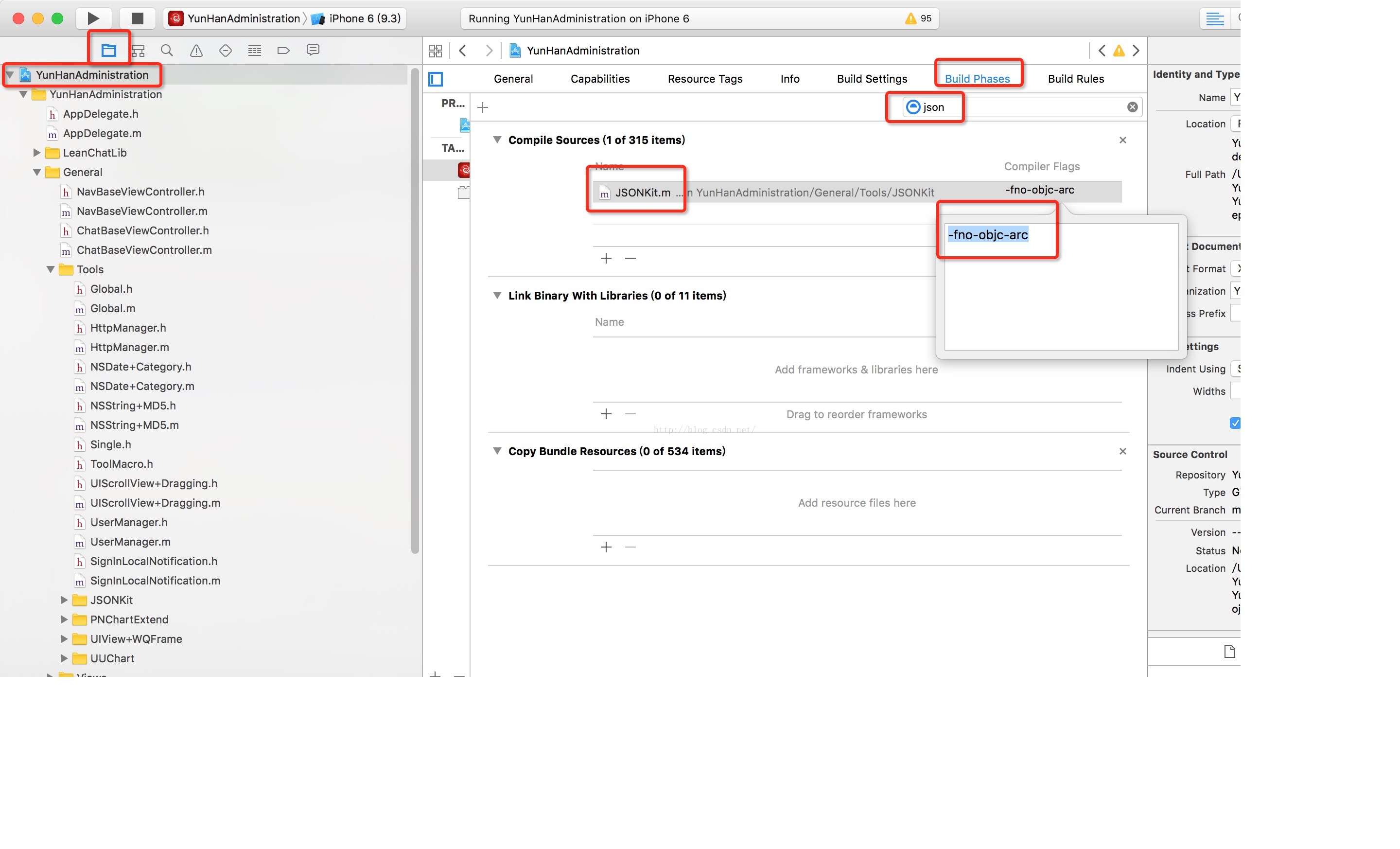Toggle the blue checkbox in File inspector
This screenshot has width=1400, height=849.
click(1235, 423)
